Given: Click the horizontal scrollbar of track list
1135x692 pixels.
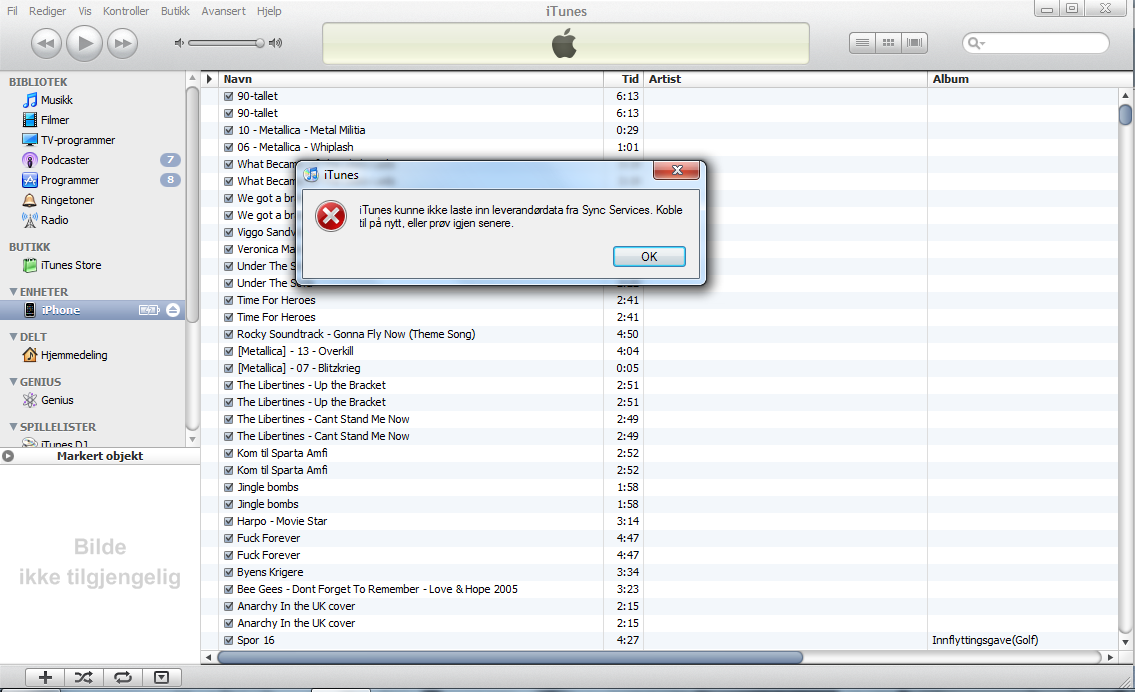Looking at the screenshot, I should pos(510,657).
